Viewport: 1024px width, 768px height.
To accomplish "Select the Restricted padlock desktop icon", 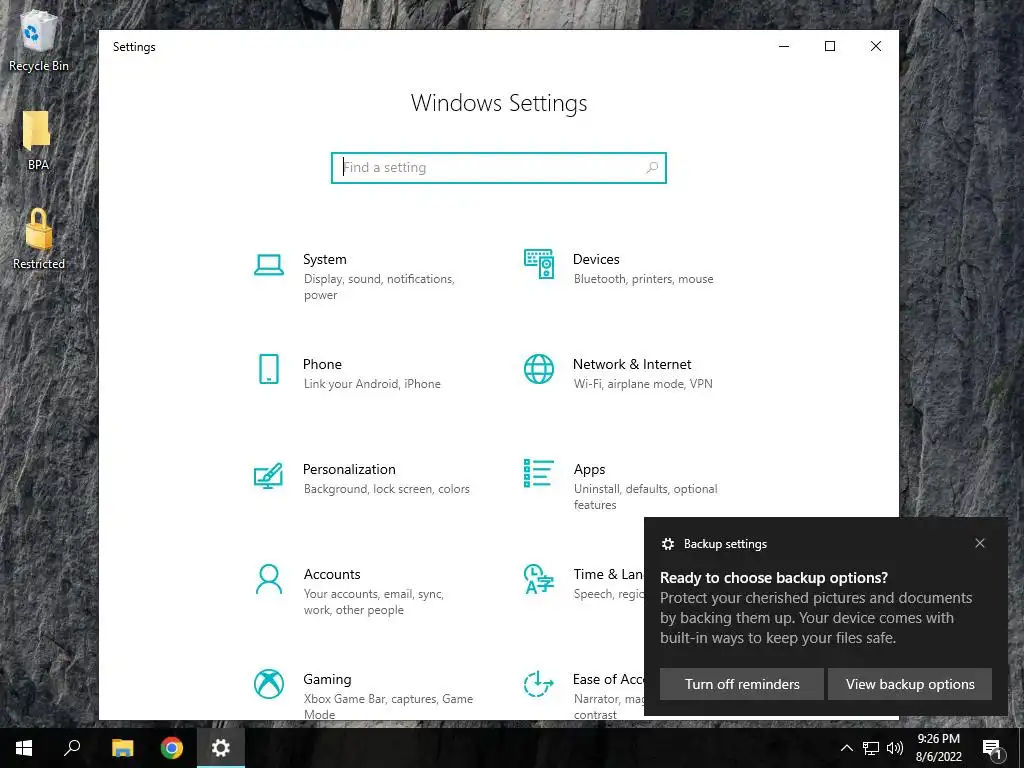I will (x=39, y=239).
